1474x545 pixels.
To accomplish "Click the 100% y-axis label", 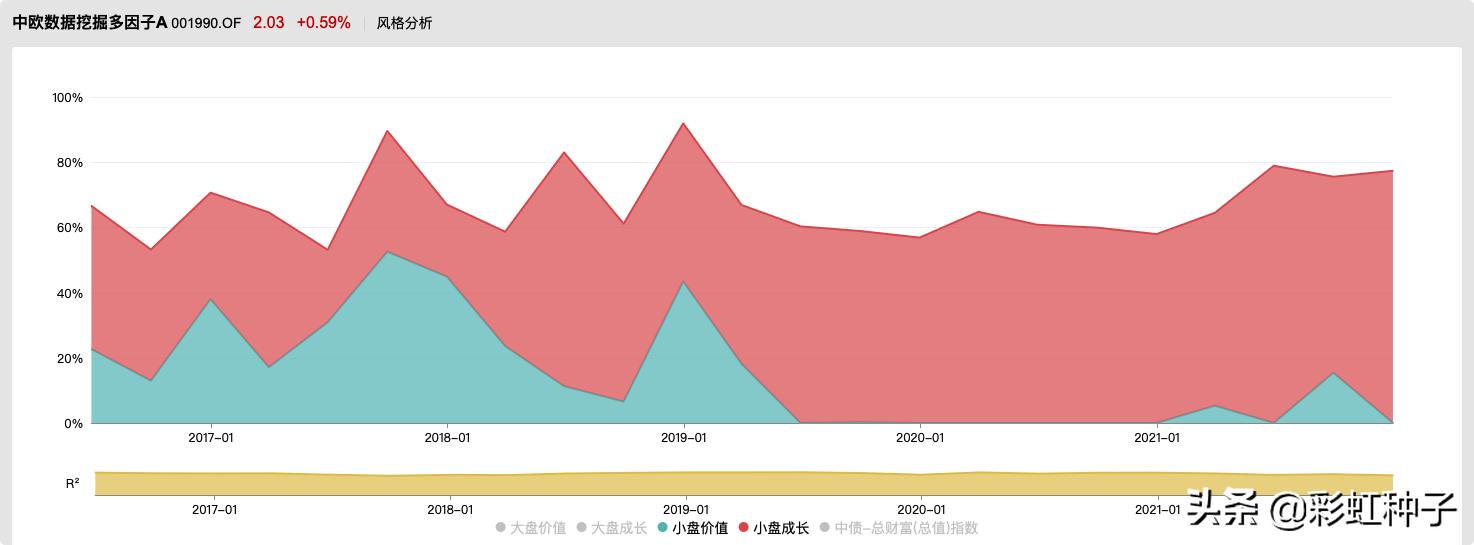I will (x=67, y=98).
